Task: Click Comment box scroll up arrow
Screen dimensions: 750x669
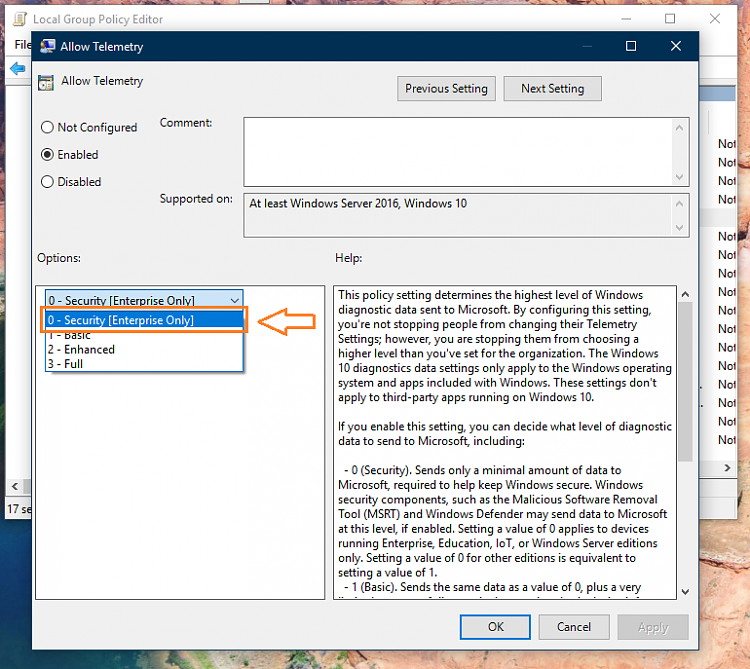Action: 679,127
